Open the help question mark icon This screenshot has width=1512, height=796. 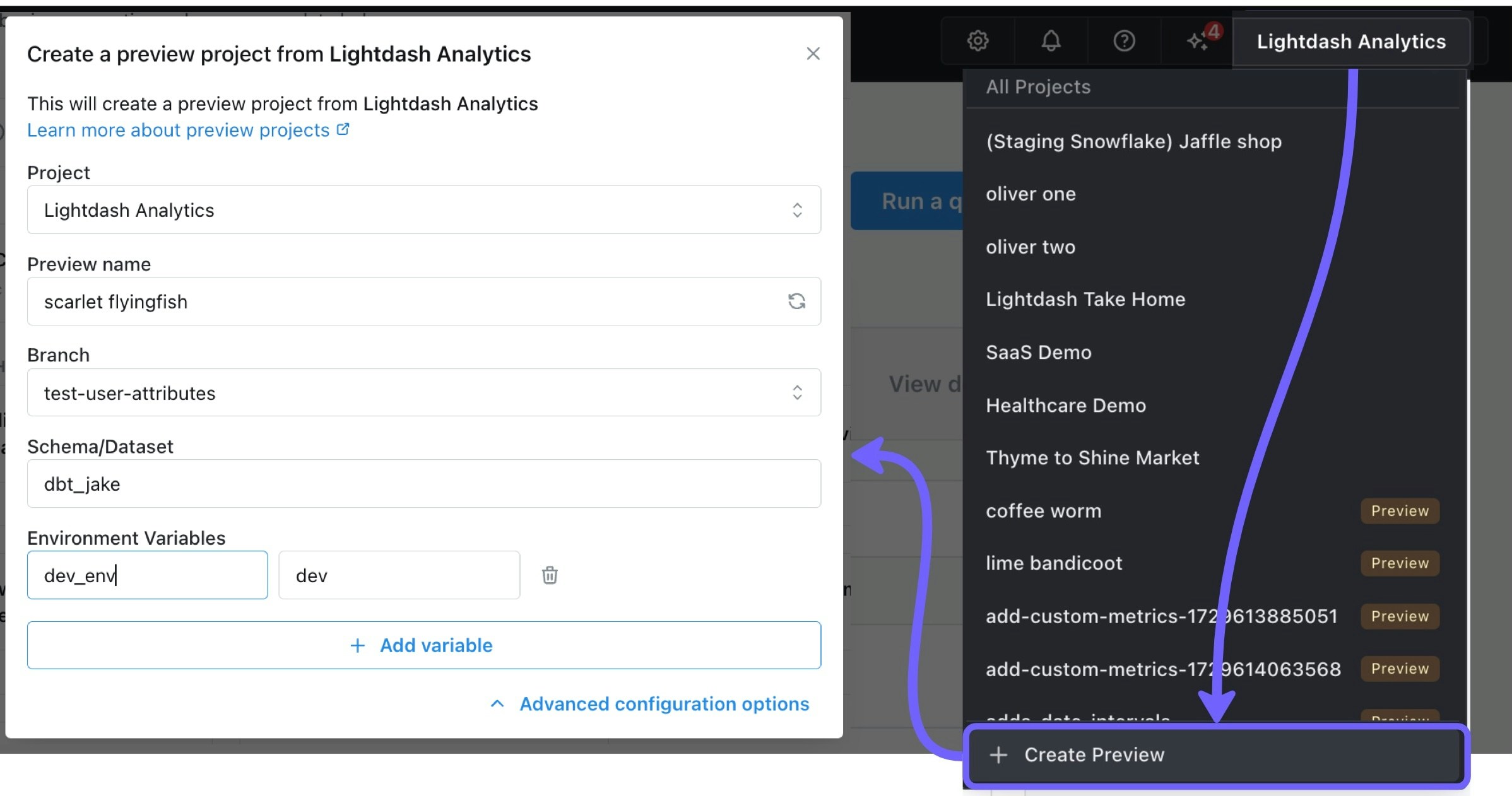(x=1124, y=41)
